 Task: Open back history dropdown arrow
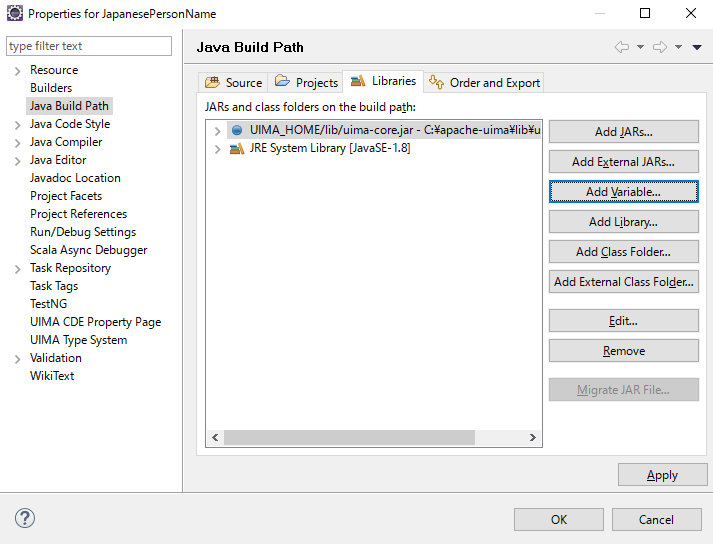(640, 47)
